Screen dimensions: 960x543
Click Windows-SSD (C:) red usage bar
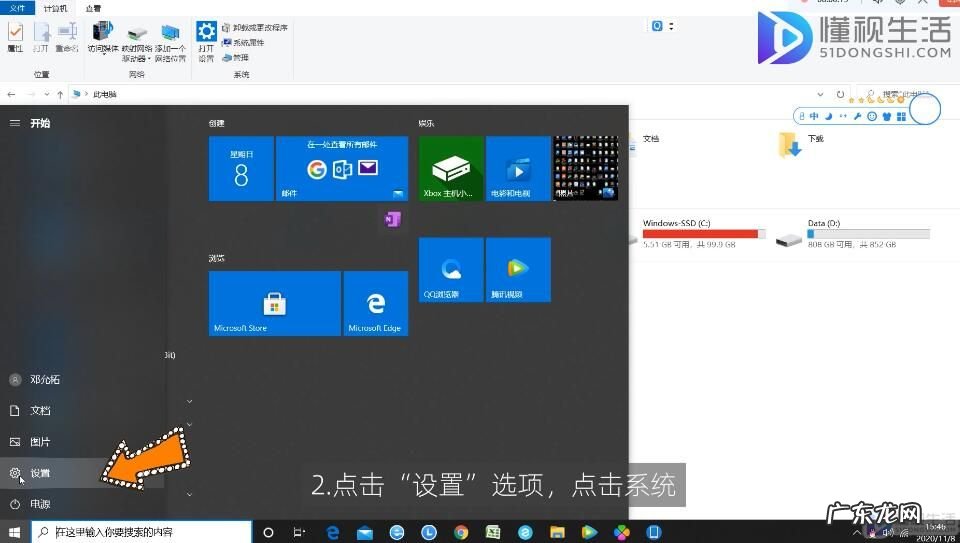(704, 234)
